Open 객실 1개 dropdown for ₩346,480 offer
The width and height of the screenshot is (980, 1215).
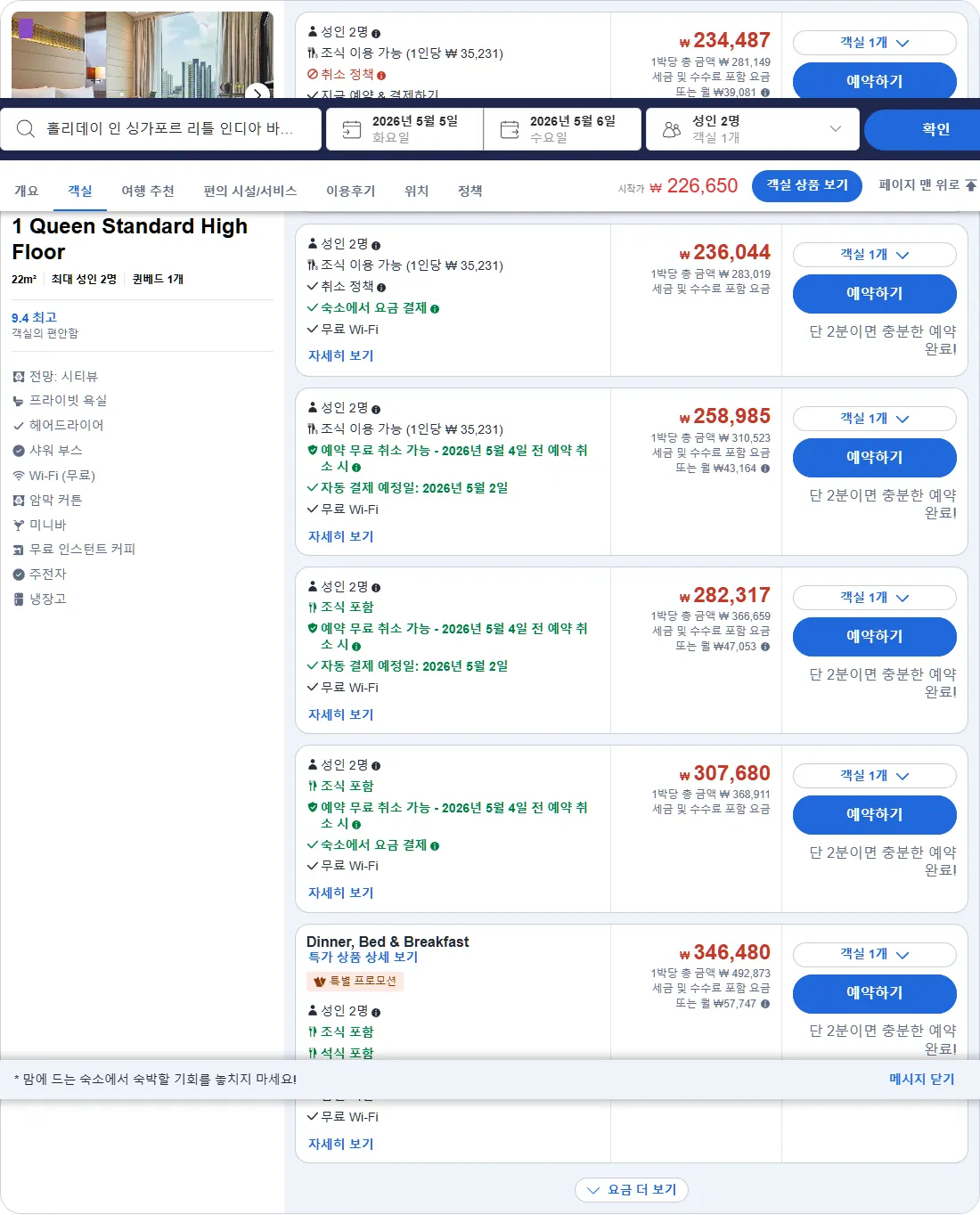(x=875, y=954)
